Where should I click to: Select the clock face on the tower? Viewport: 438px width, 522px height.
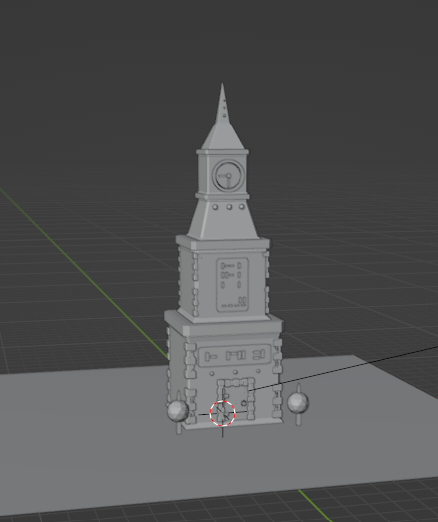229,175
